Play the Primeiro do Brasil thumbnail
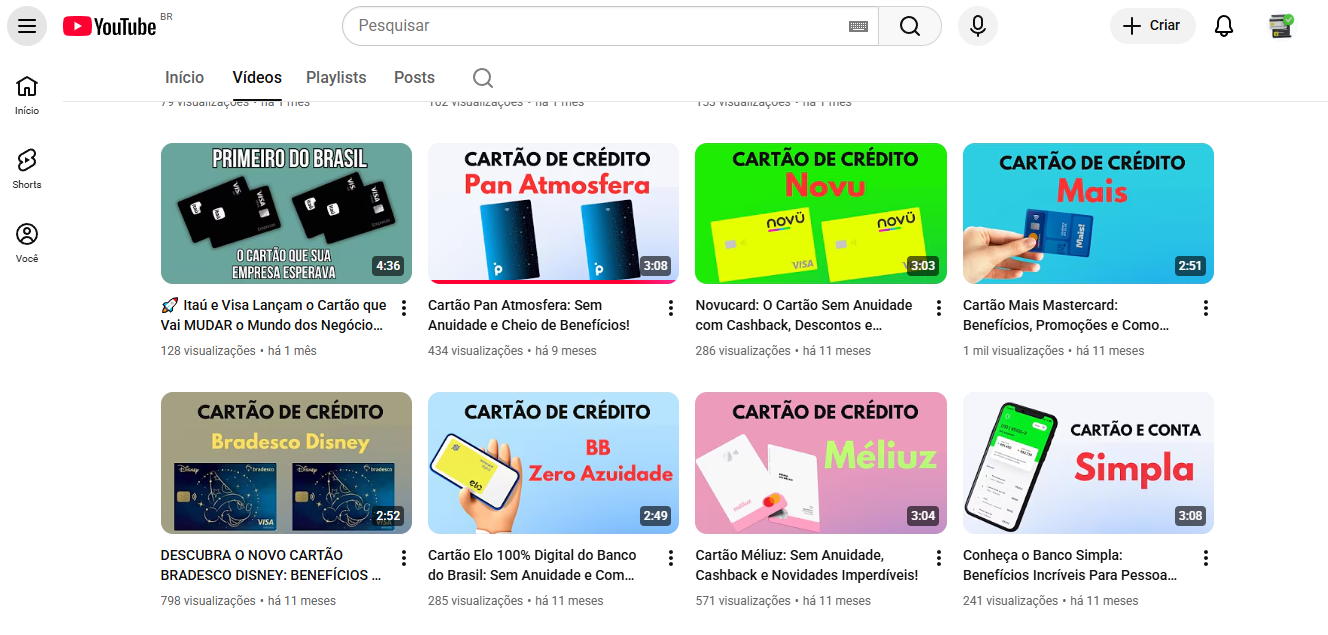The height and width of the screenshot is (635, 1328). point(286,213)
